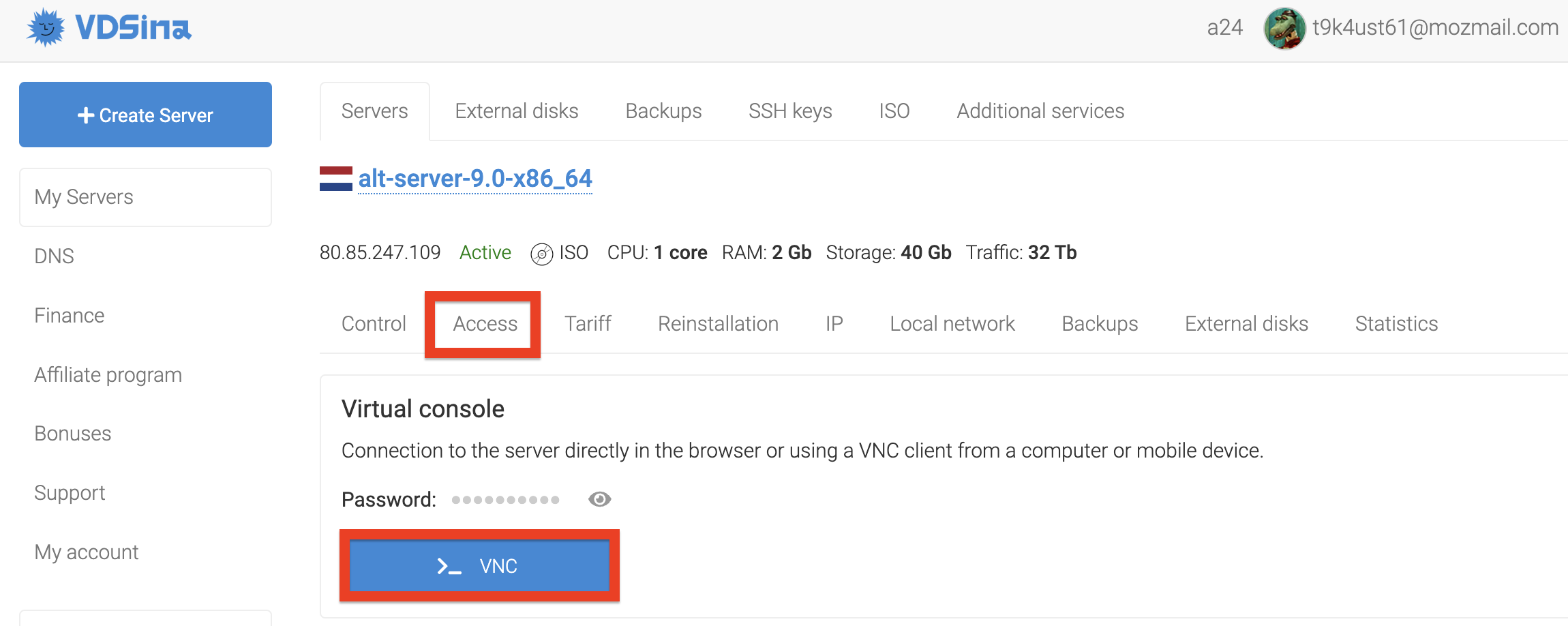Open the alt-server-9.0-x86_64 server link

coord(475,179)
